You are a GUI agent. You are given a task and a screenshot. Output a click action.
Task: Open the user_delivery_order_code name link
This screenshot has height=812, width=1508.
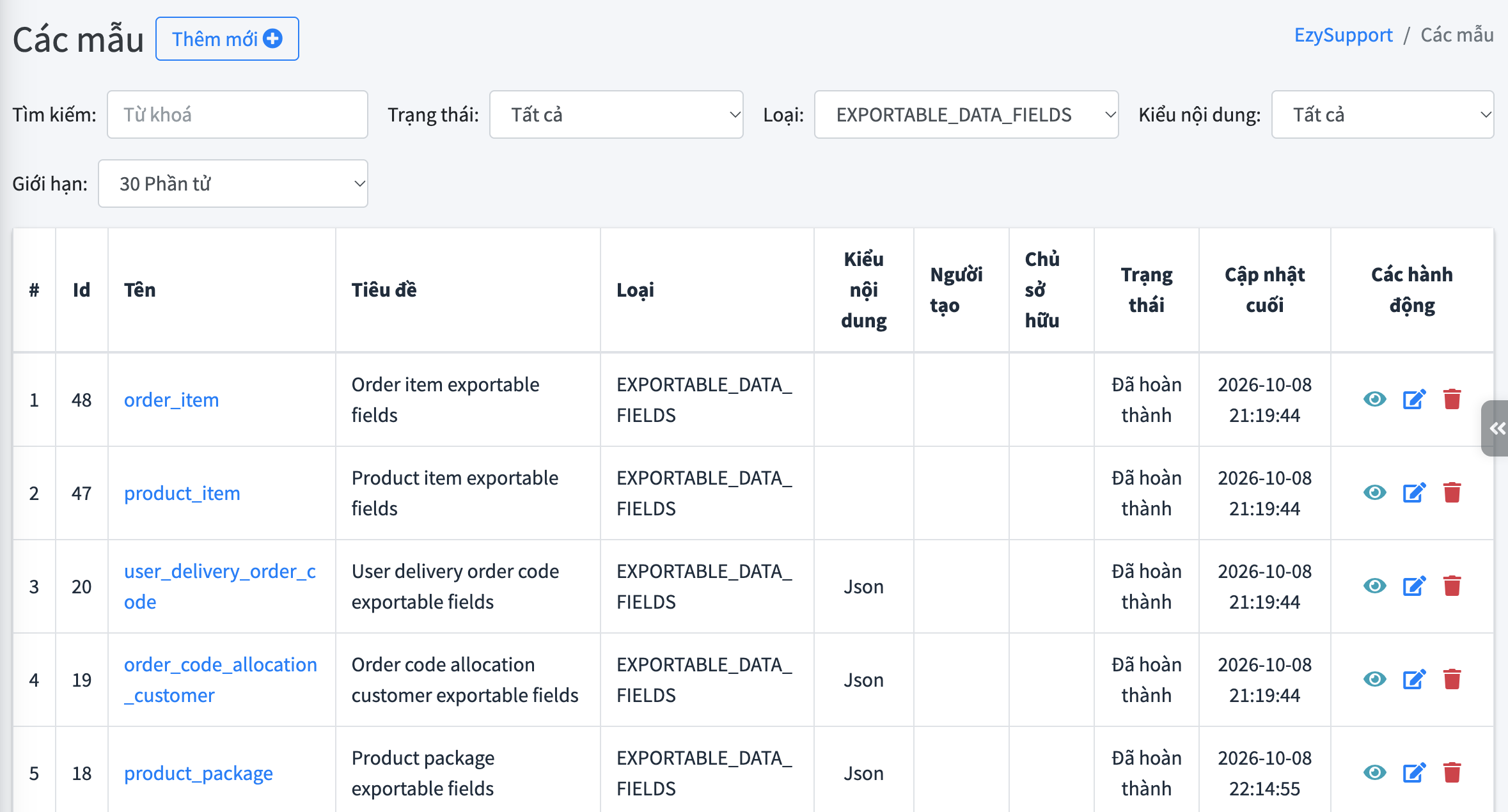tap(220, 586)
